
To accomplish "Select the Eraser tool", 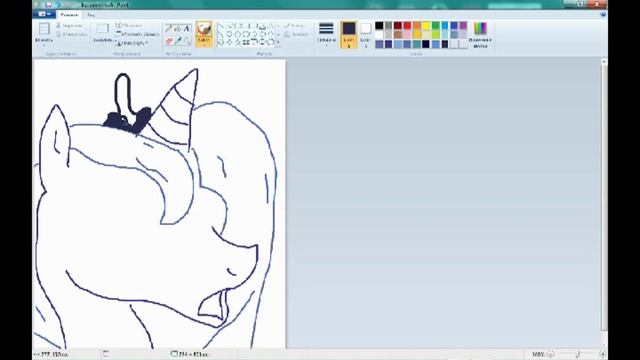I will tap(169, 41).
